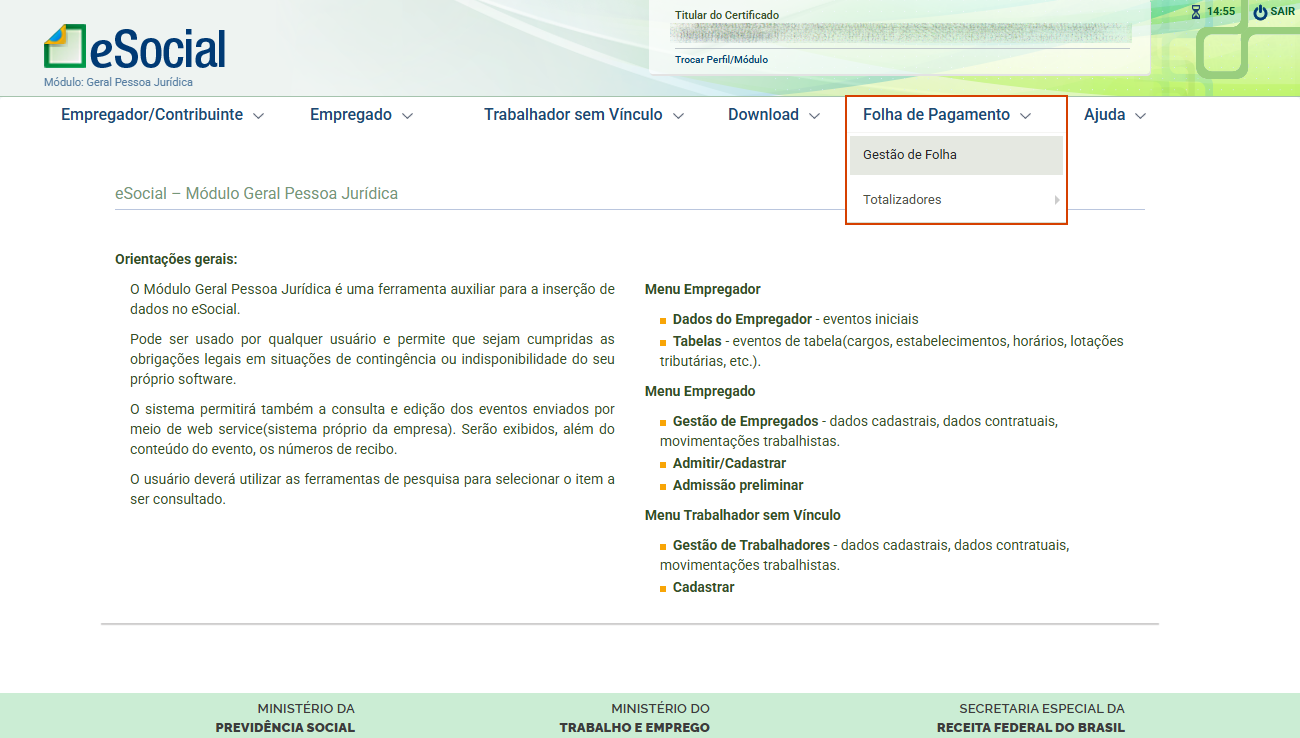Open Gestão de Empregados link
The height and width of the screenshot is (738, 1300).
746,422
